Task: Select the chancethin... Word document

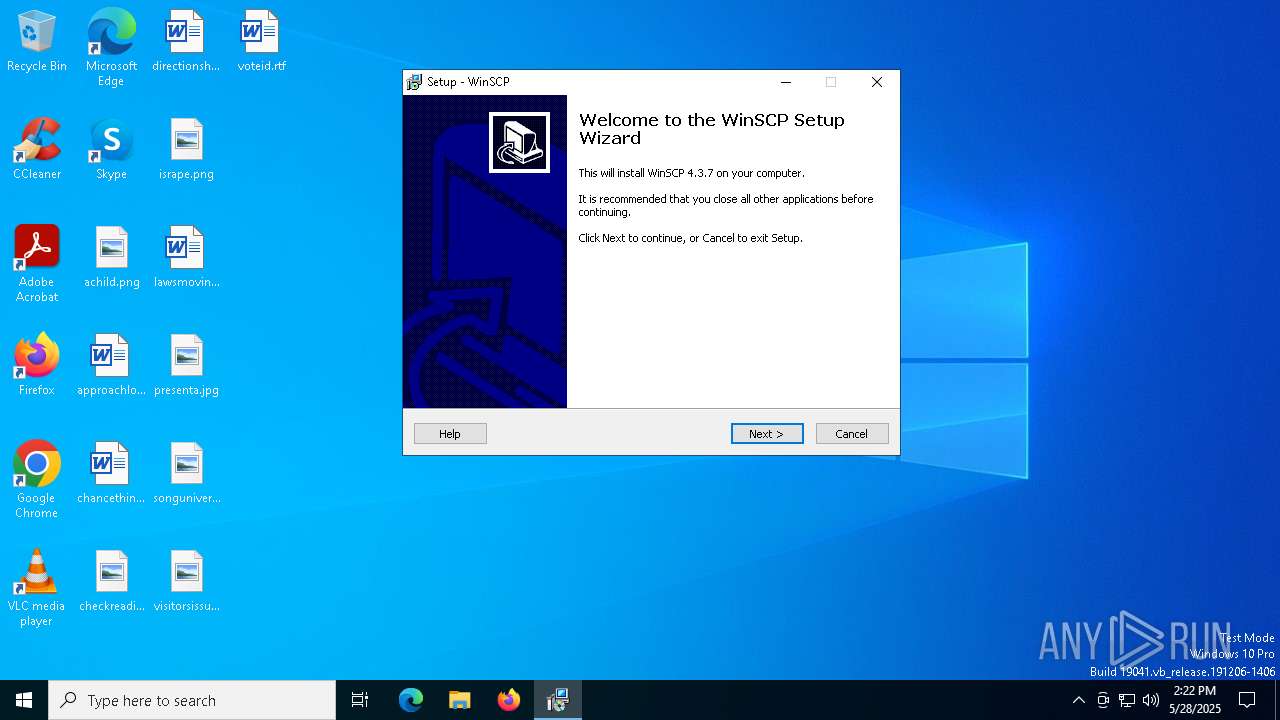Action: pos(111,473)
